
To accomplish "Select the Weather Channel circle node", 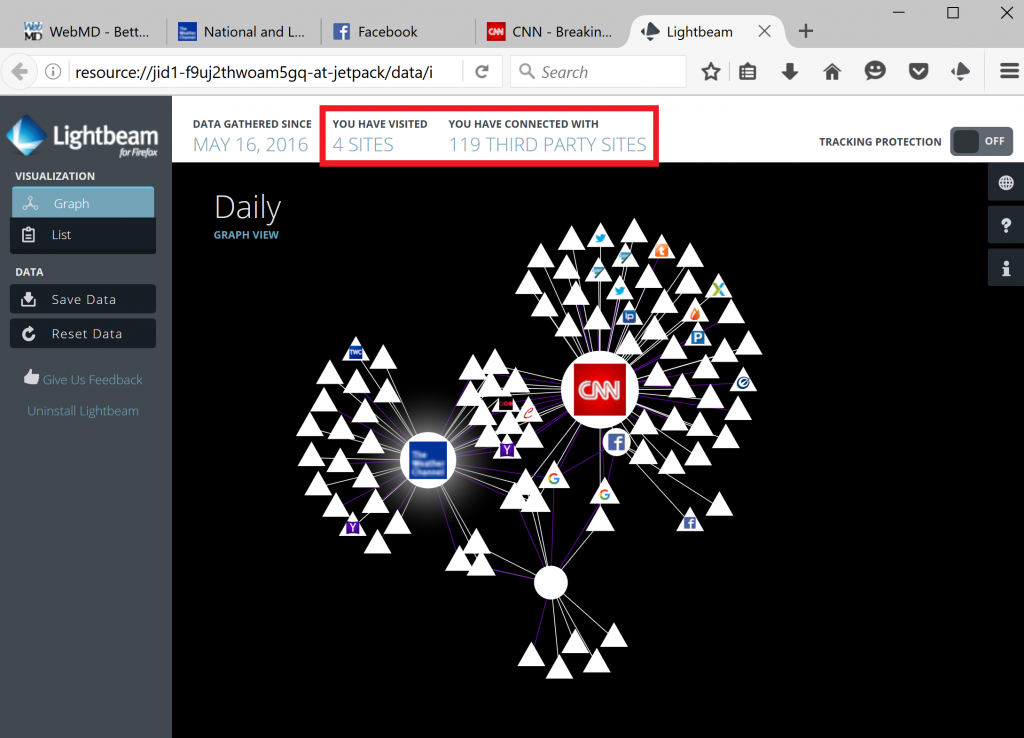I will [x=428, y=460].
